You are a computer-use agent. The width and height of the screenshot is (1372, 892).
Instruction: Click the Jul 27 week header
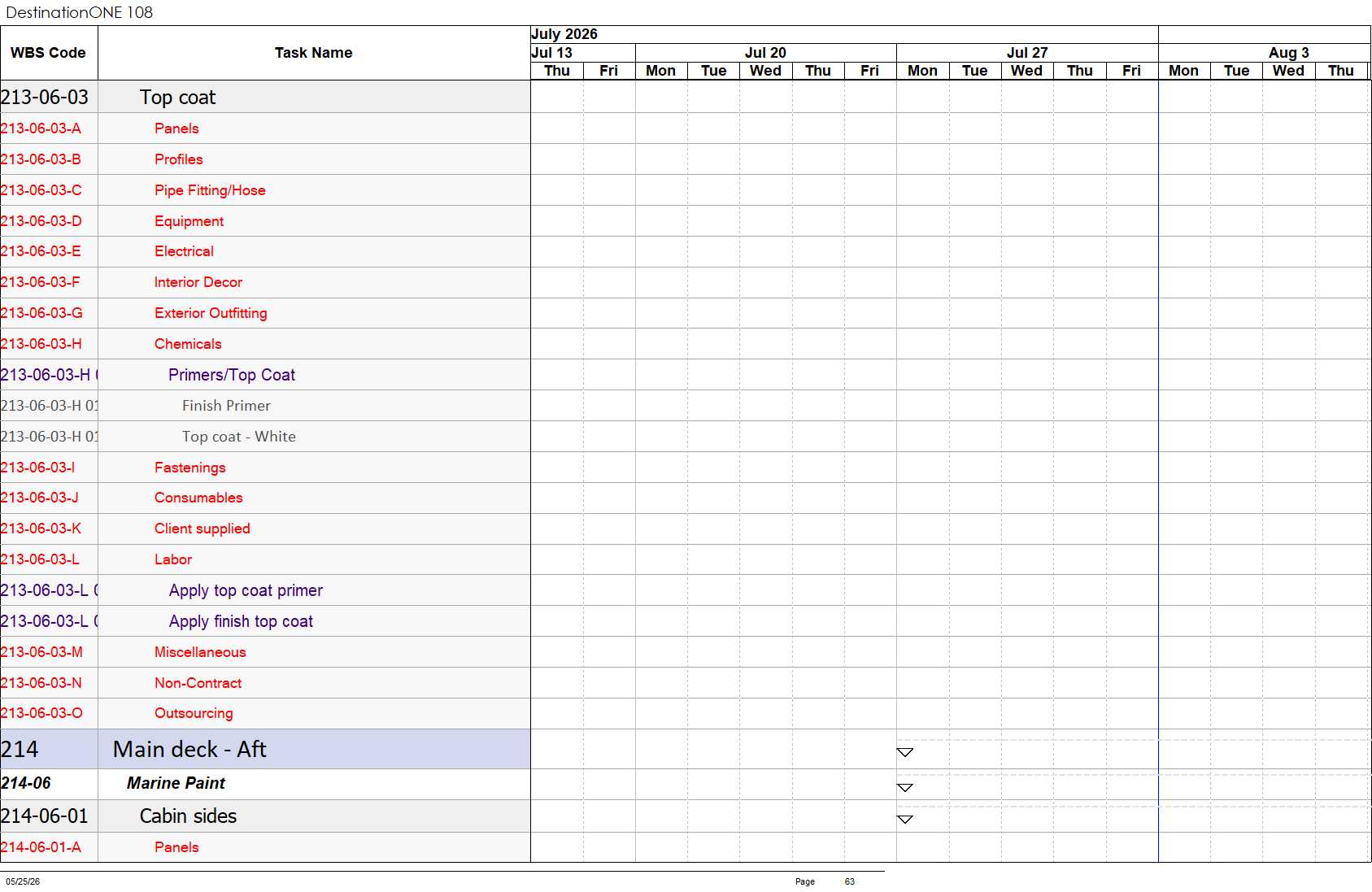[1027, 53]
